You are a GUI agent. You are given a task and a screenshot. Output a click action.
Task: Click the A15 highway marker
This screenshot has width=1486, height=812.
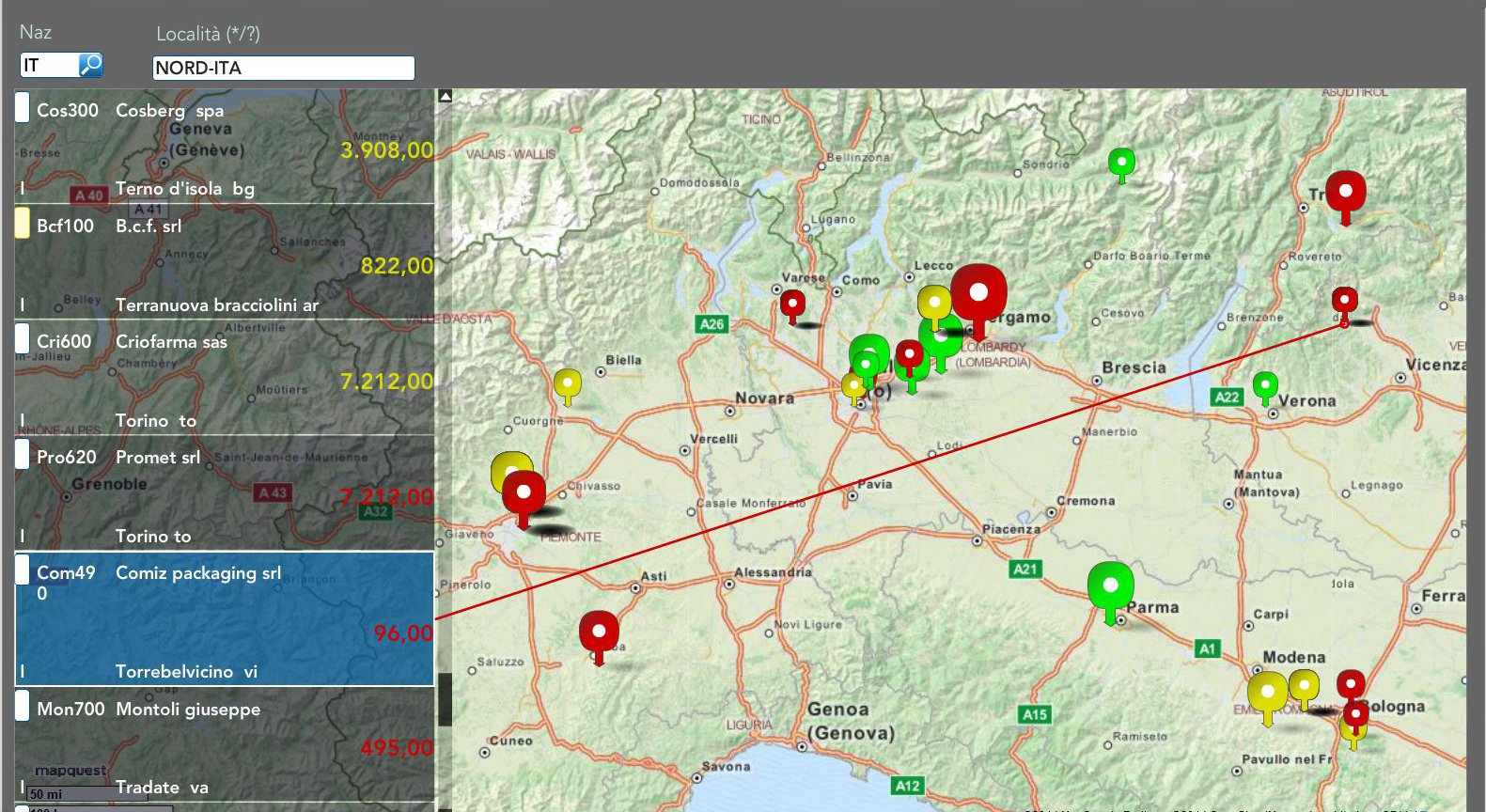[1035, 714]
